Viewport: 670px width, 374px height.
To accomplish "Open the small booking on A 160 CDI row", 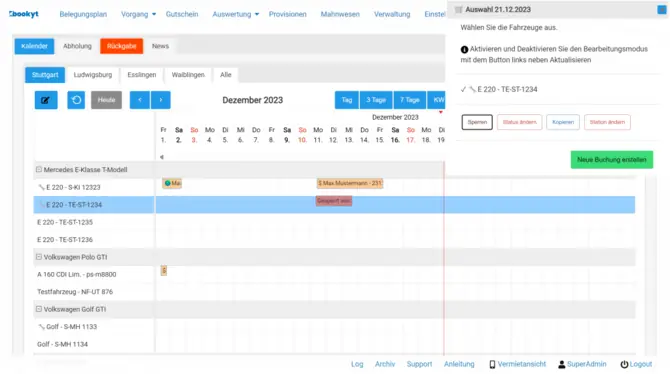I will pyautogui.click(x=164, y=271).
